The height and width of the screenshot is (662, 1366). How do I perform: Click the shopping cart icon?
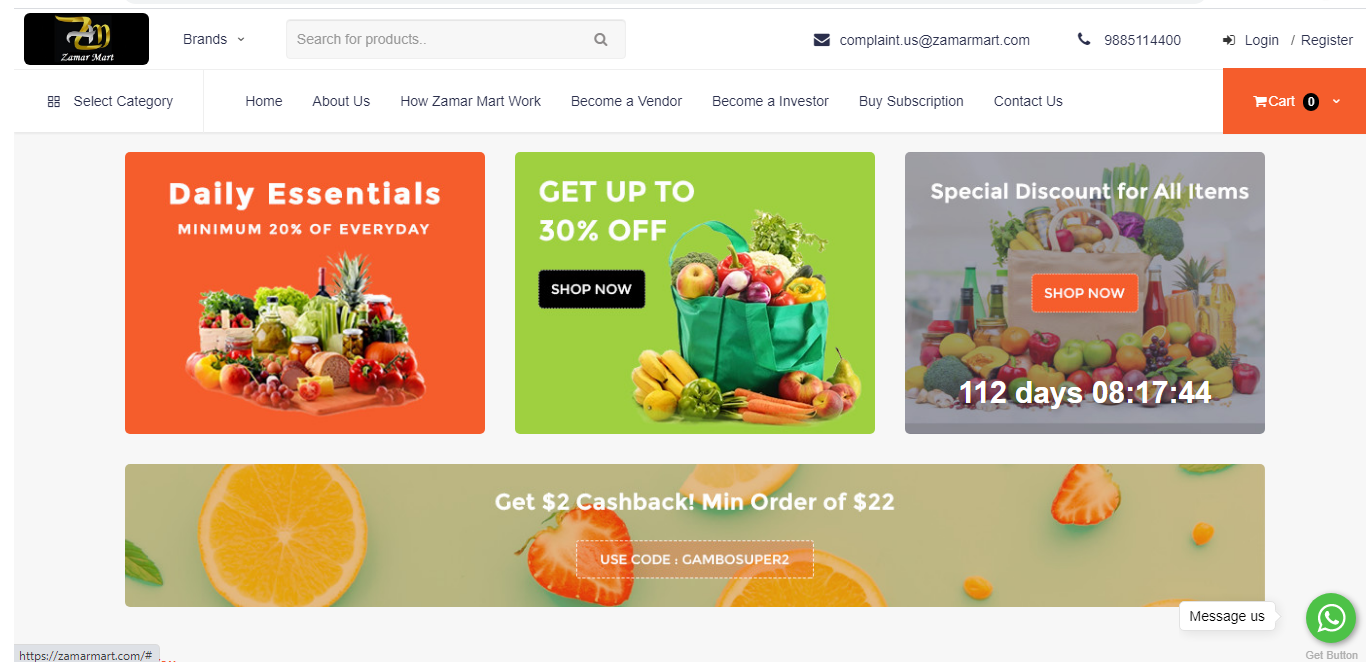coord(1260,101)
